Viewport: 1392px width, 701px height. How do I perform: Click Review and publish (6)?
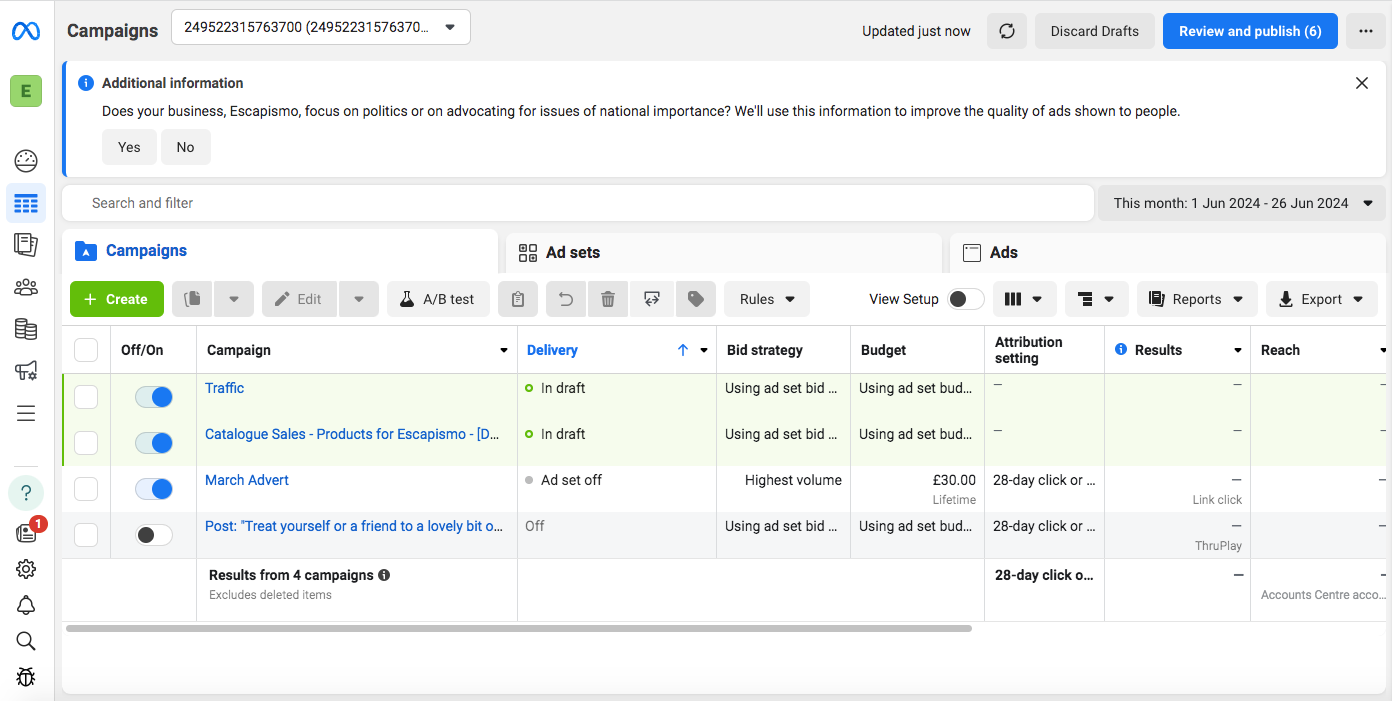click(x=1250, y=31)
